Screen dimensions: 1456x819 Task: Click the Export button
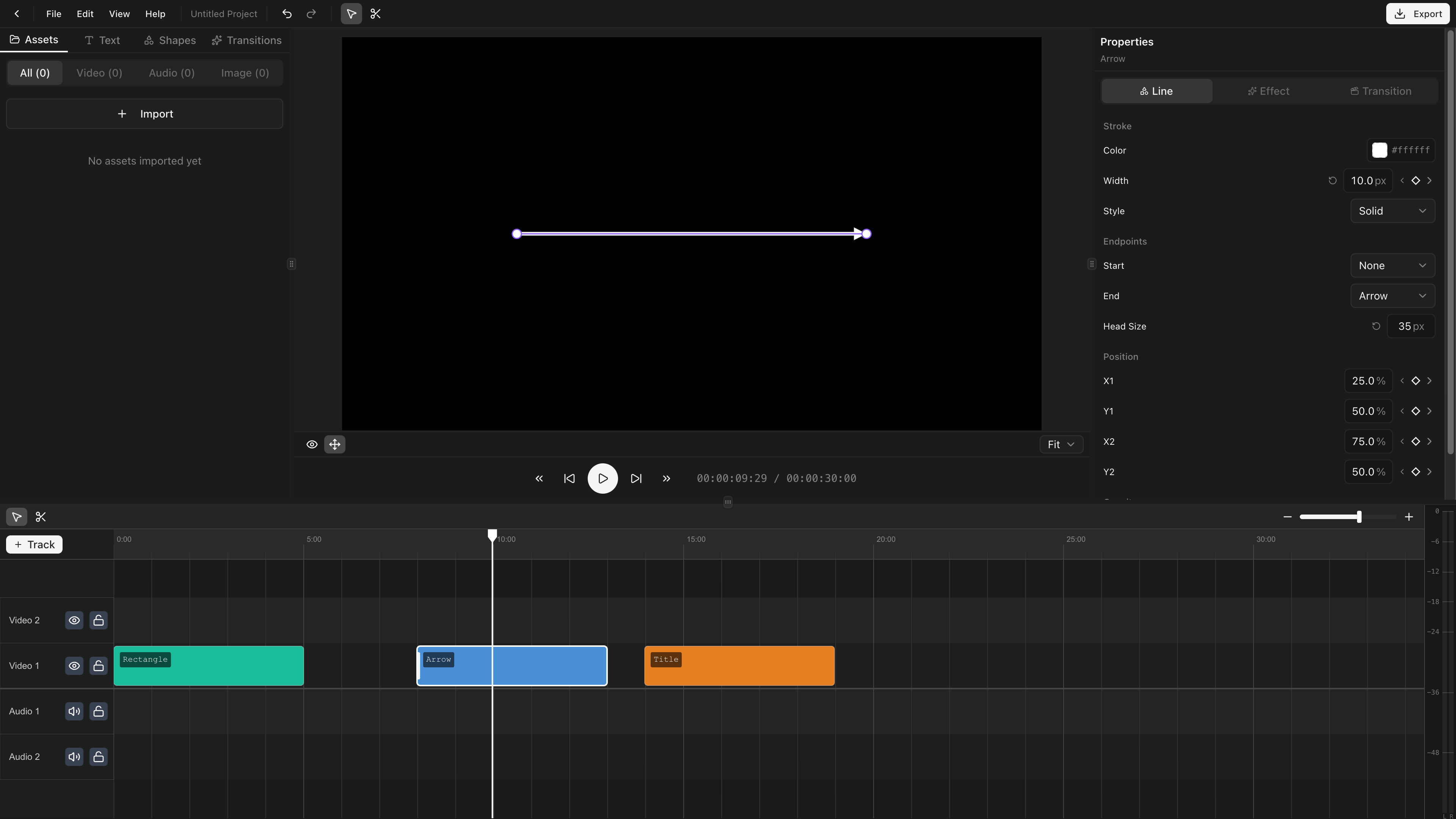tap(1417, 14)
